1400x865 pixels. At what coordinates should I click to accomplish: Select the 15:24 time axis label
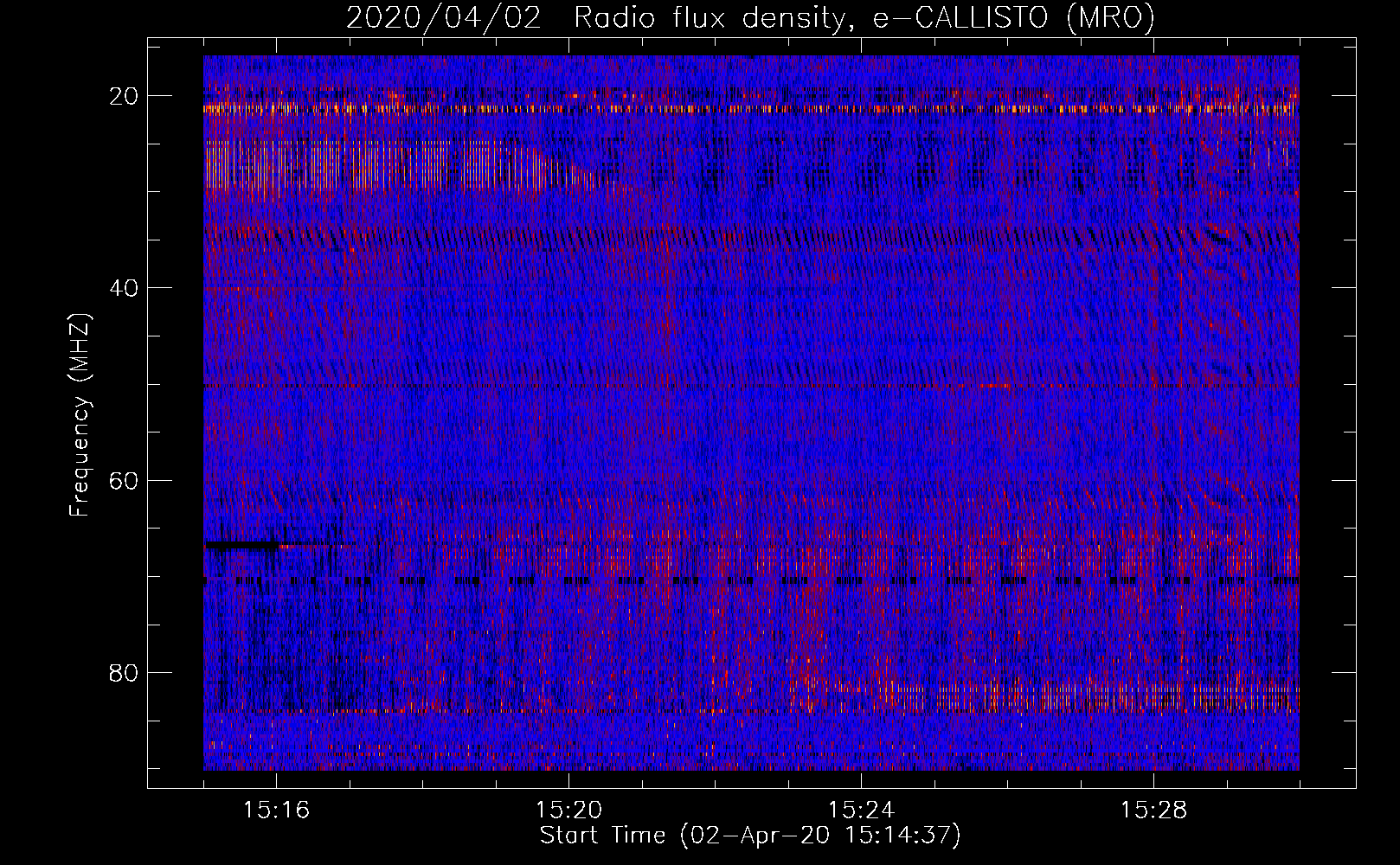point(861,811)
